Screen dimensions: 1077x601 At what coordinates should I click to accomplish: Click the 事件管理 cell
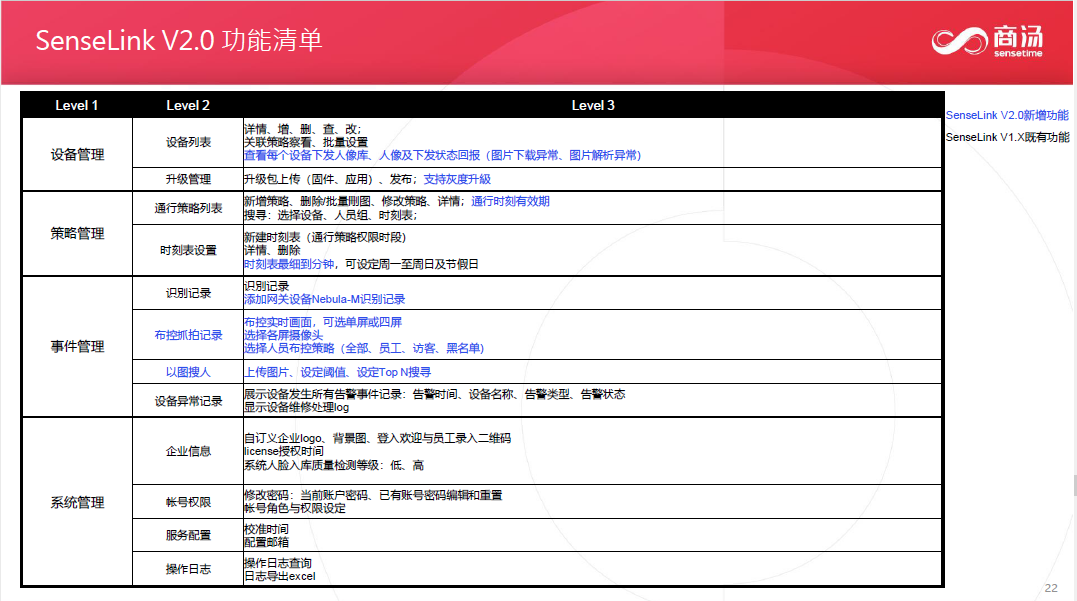click(77, 346)
